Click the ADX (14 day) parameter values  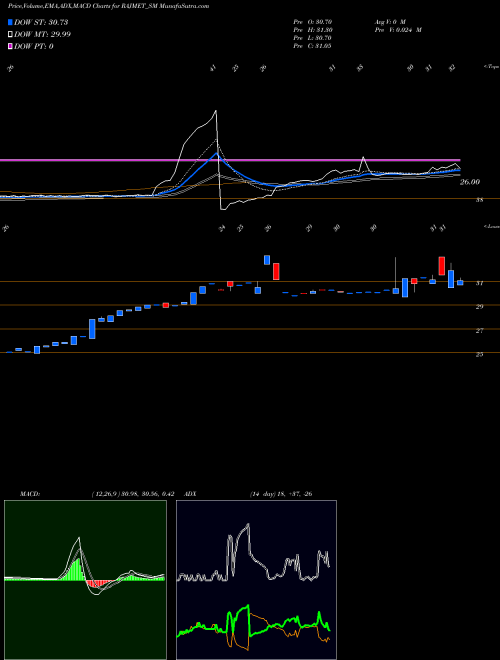click(281, 494)
